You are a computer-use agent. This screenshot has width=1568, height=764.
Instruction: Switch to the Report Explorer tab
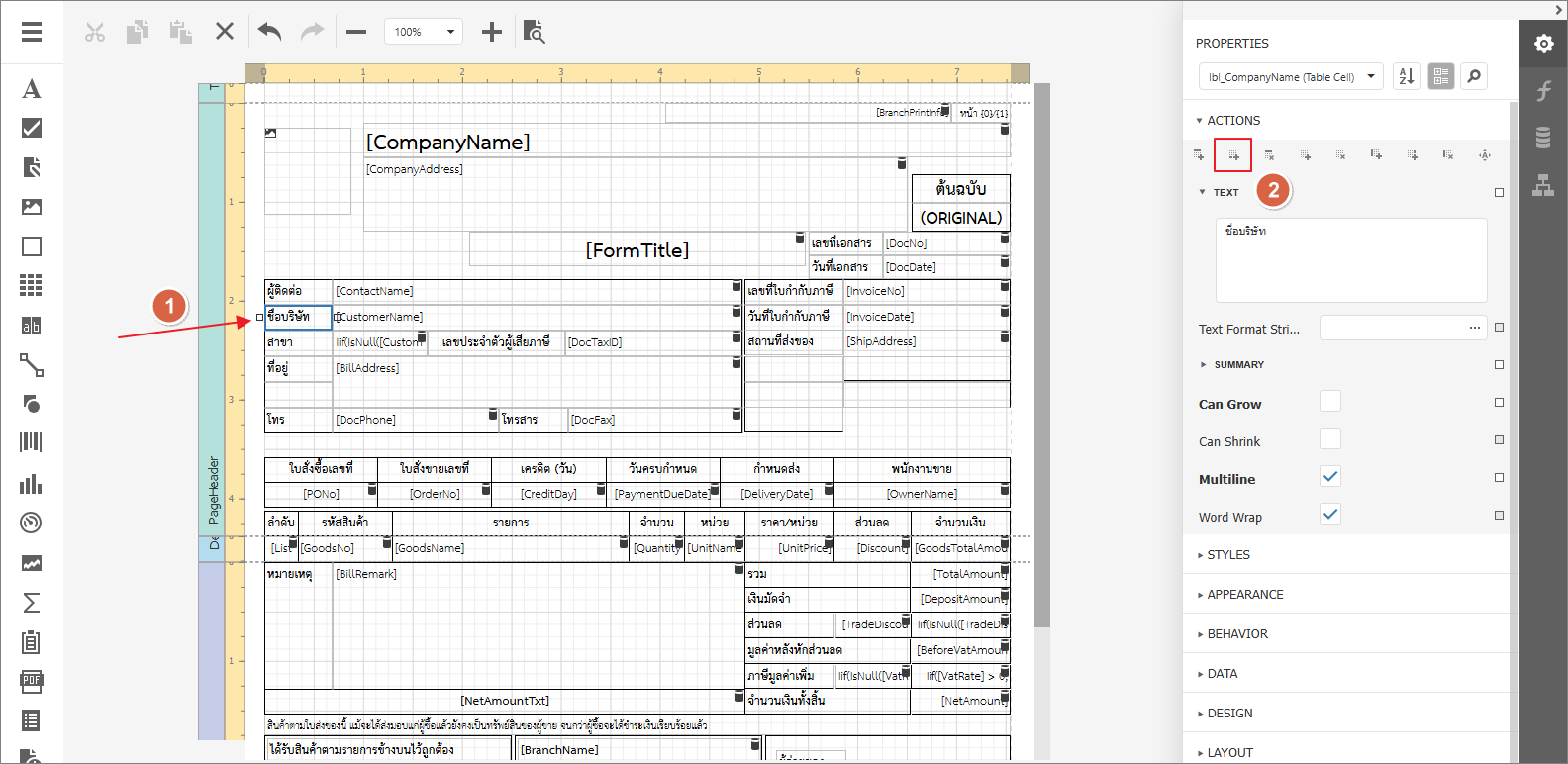coord(1543,185)
